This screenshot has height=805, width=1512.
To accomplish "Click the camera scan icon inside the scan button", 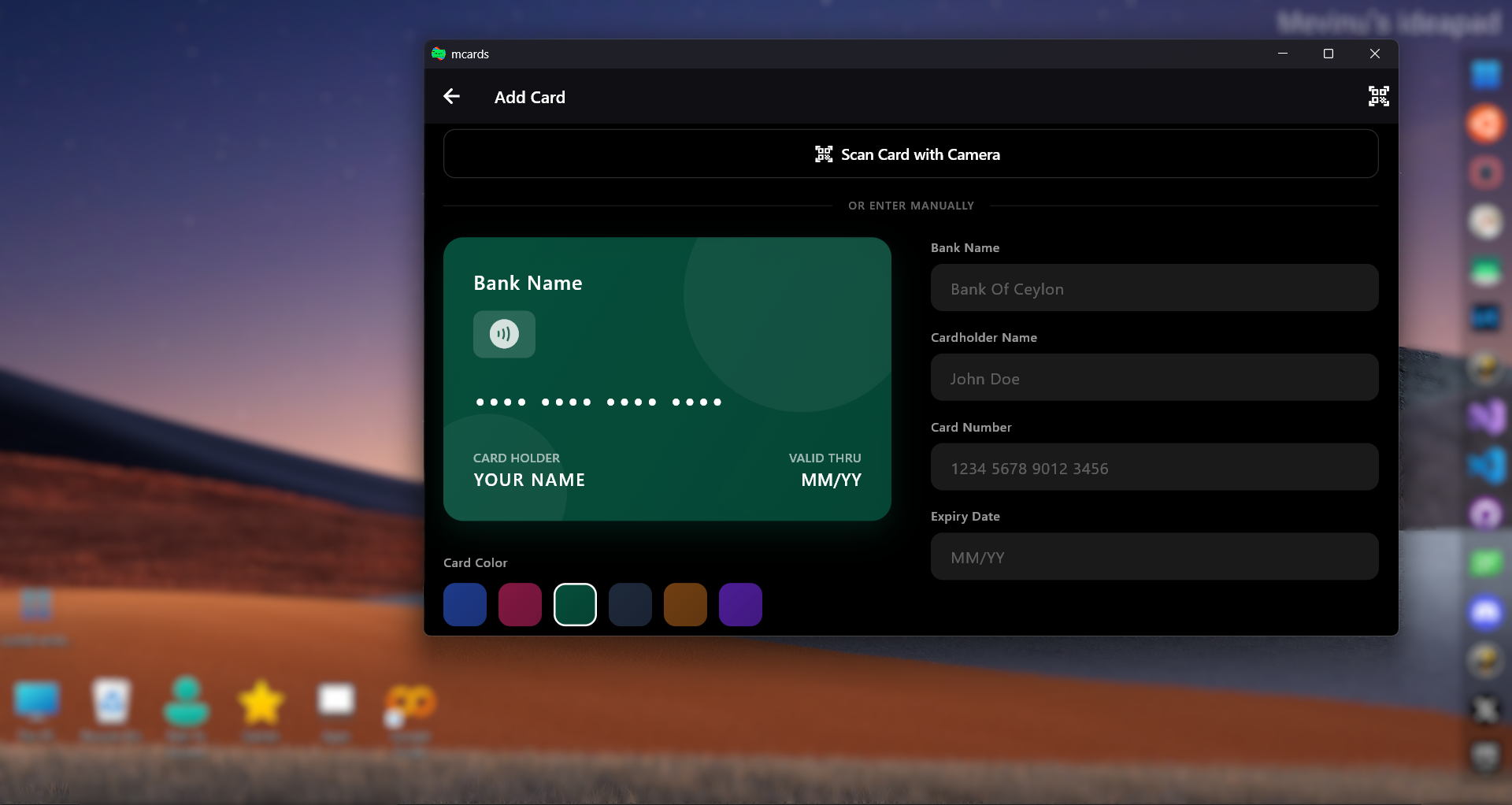I will tap(824, 154).
